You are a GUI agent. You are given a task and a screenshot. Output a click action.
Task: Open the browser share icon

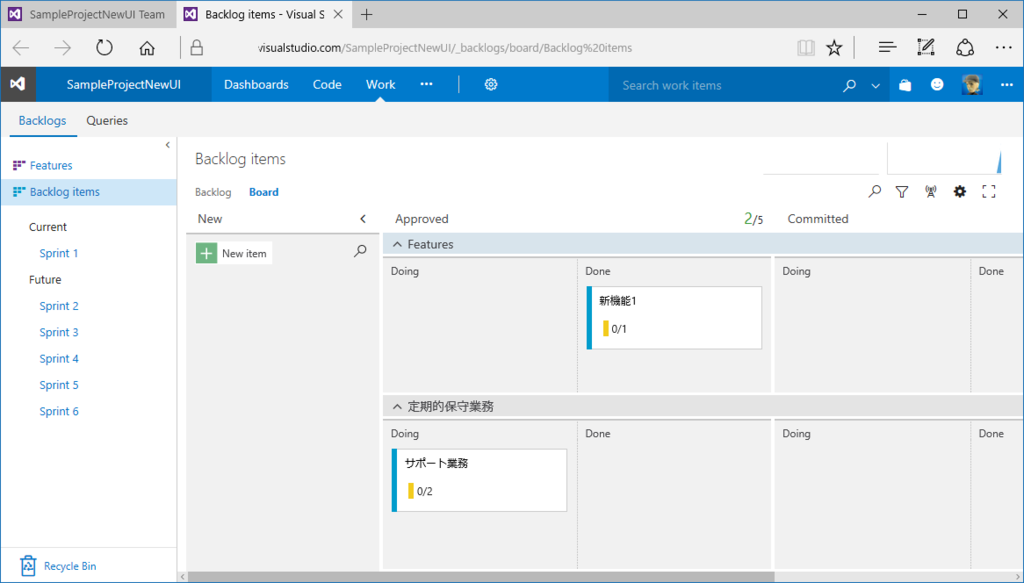[965, 47]
